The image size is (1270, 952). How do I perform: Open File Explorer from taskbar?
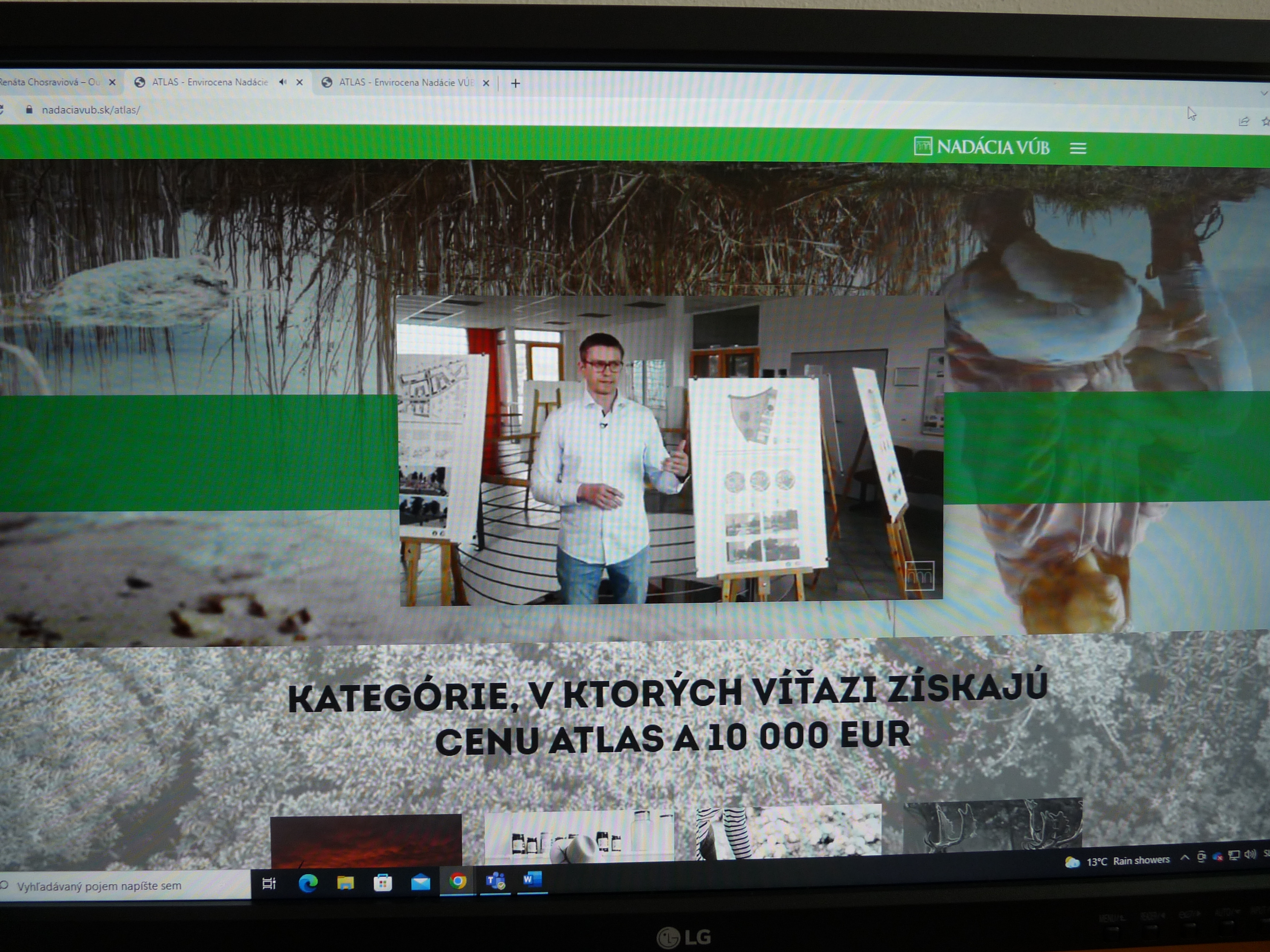345,882
